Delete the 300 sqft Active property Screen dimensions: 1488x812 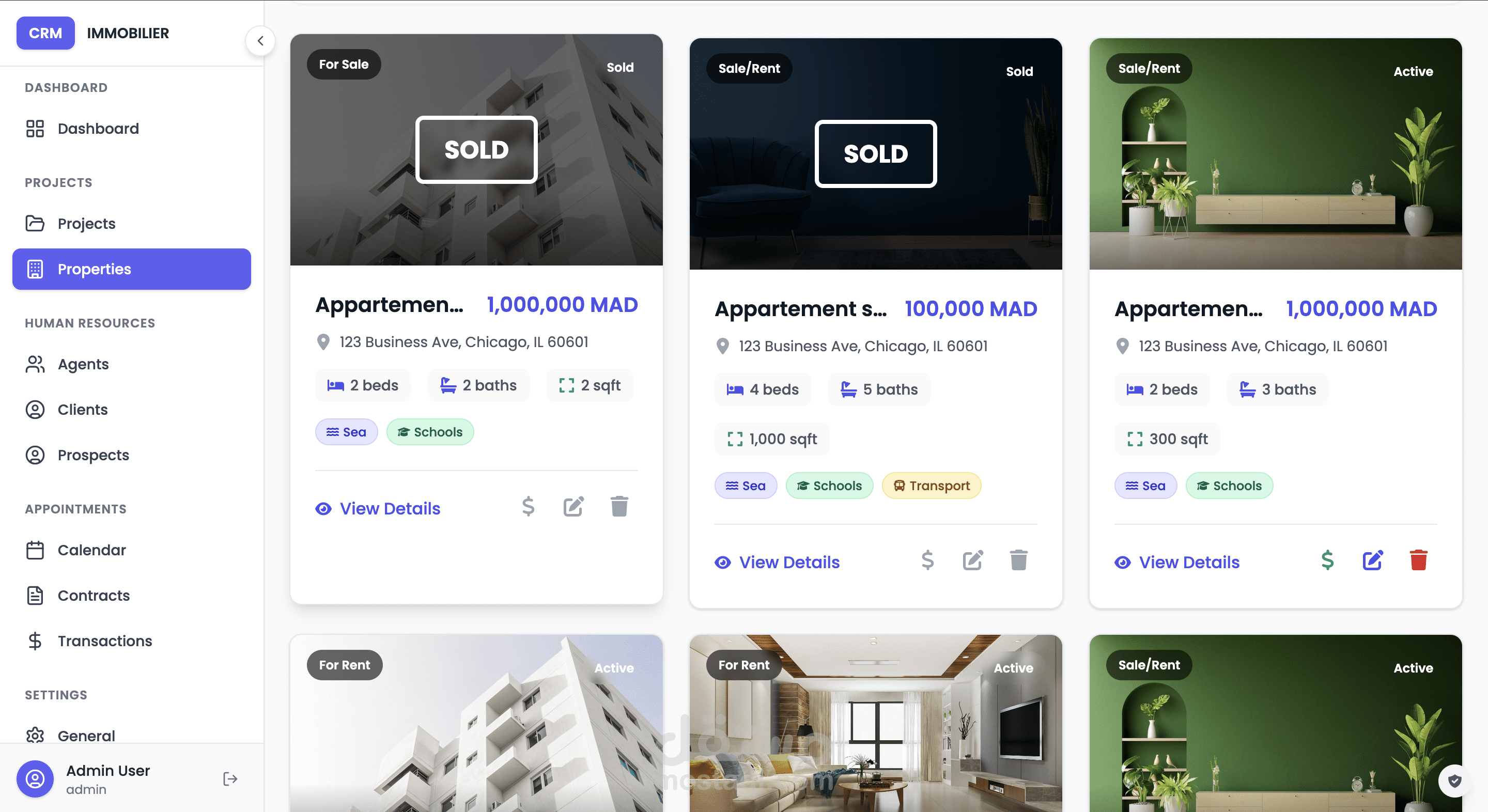(x=1418, y=560)
